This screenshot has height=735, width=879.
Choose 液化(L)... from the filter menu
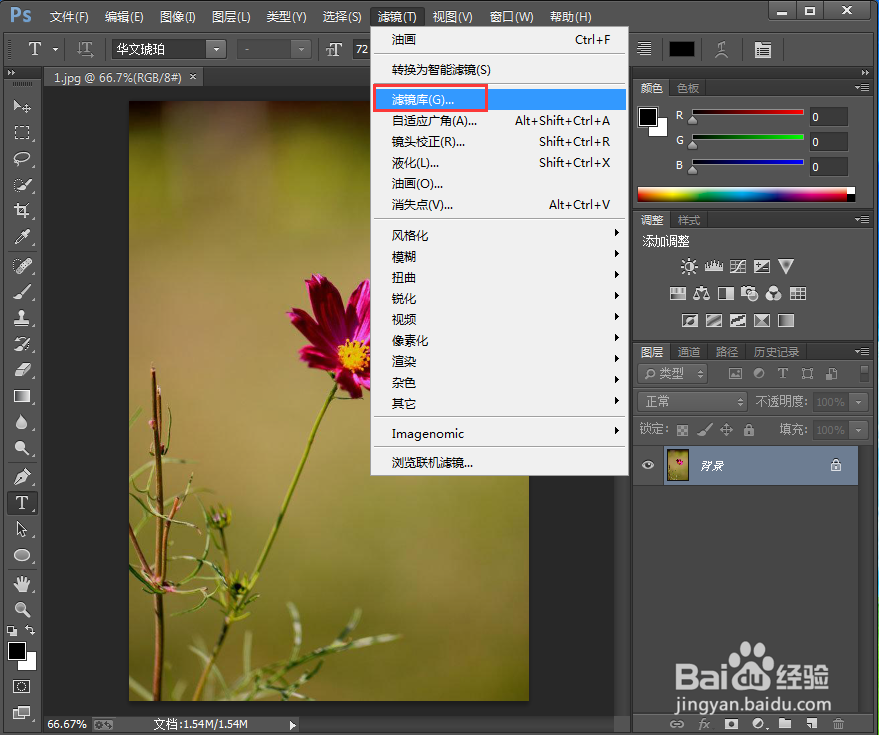[x=499, y=163]
